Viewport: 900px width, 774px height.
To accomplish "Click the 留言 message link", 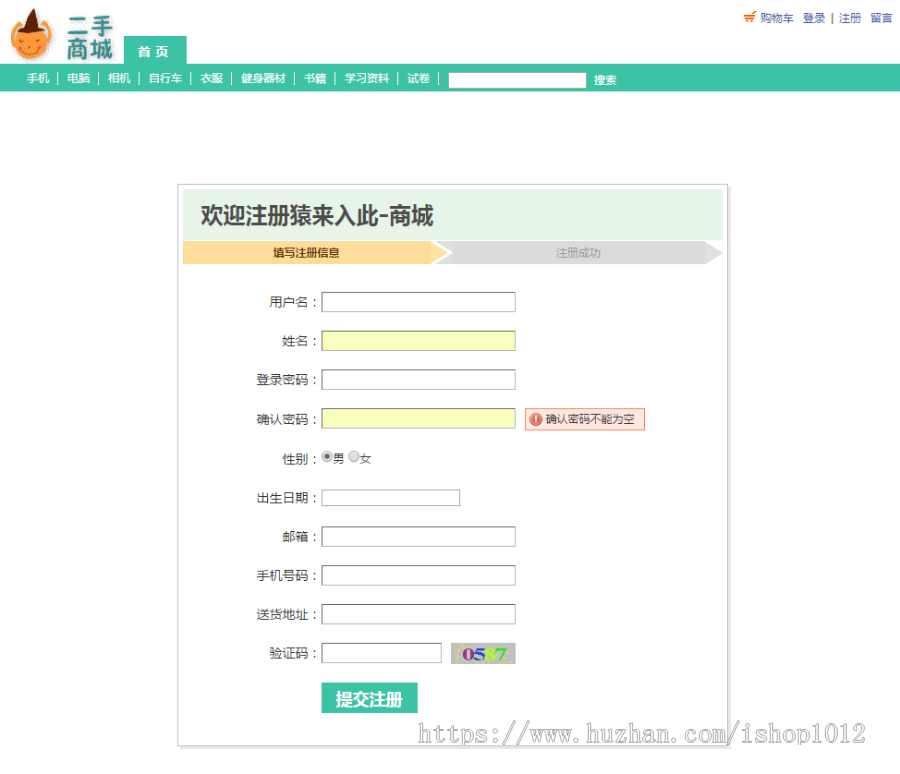I will click(882, 17).
